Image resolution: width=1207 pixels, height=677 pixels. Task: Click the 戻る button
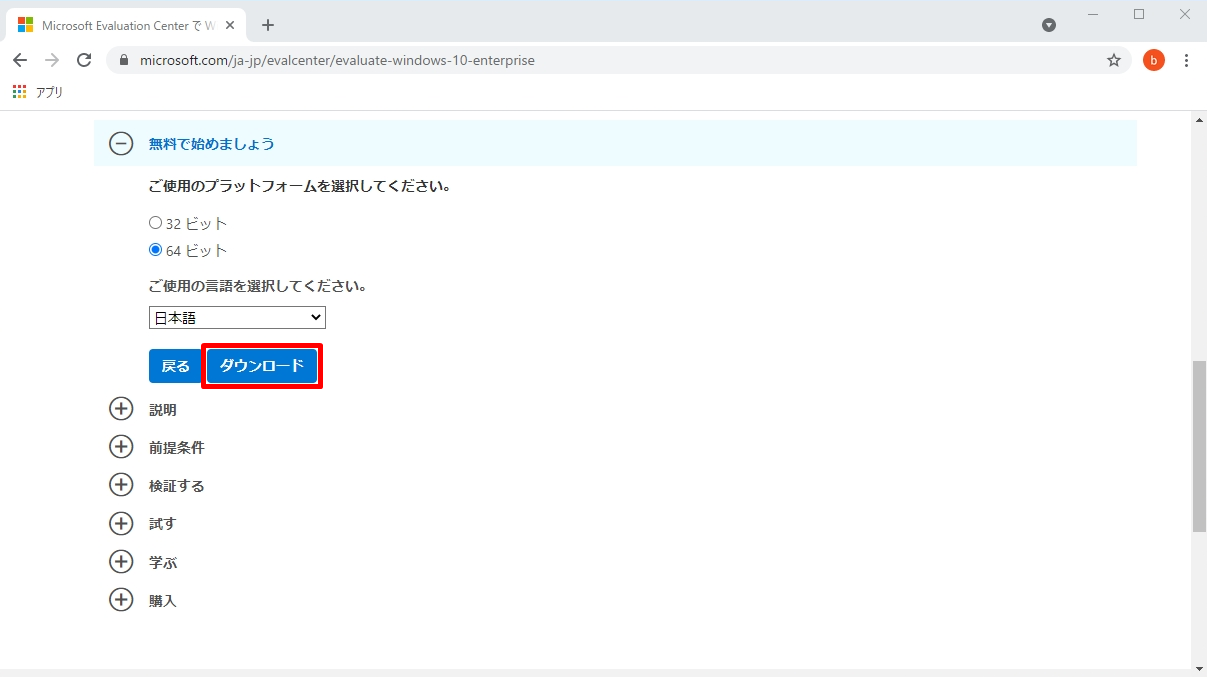175,366
